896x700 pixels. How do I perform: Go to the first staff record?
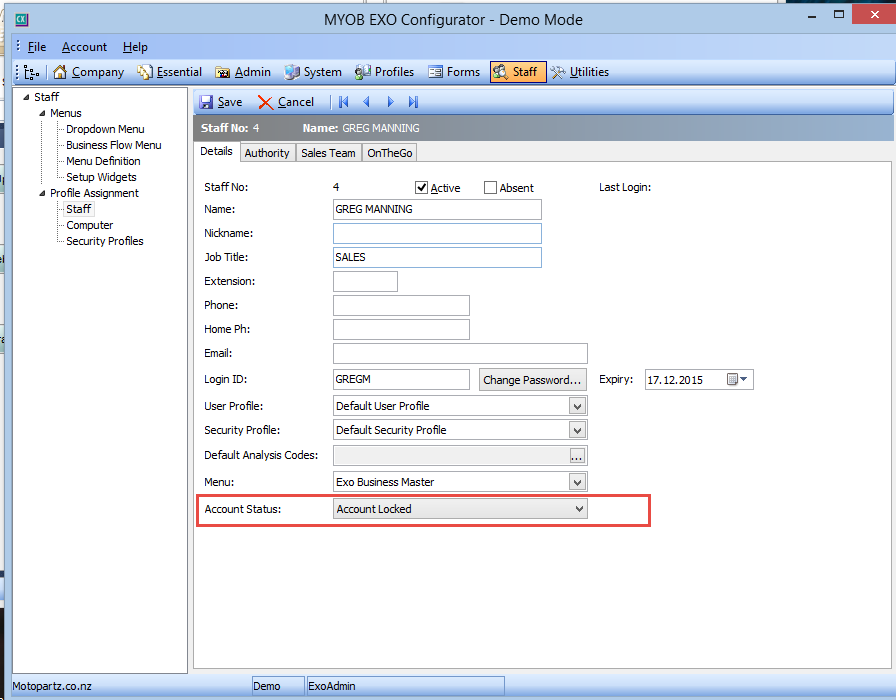pos(343,102)
